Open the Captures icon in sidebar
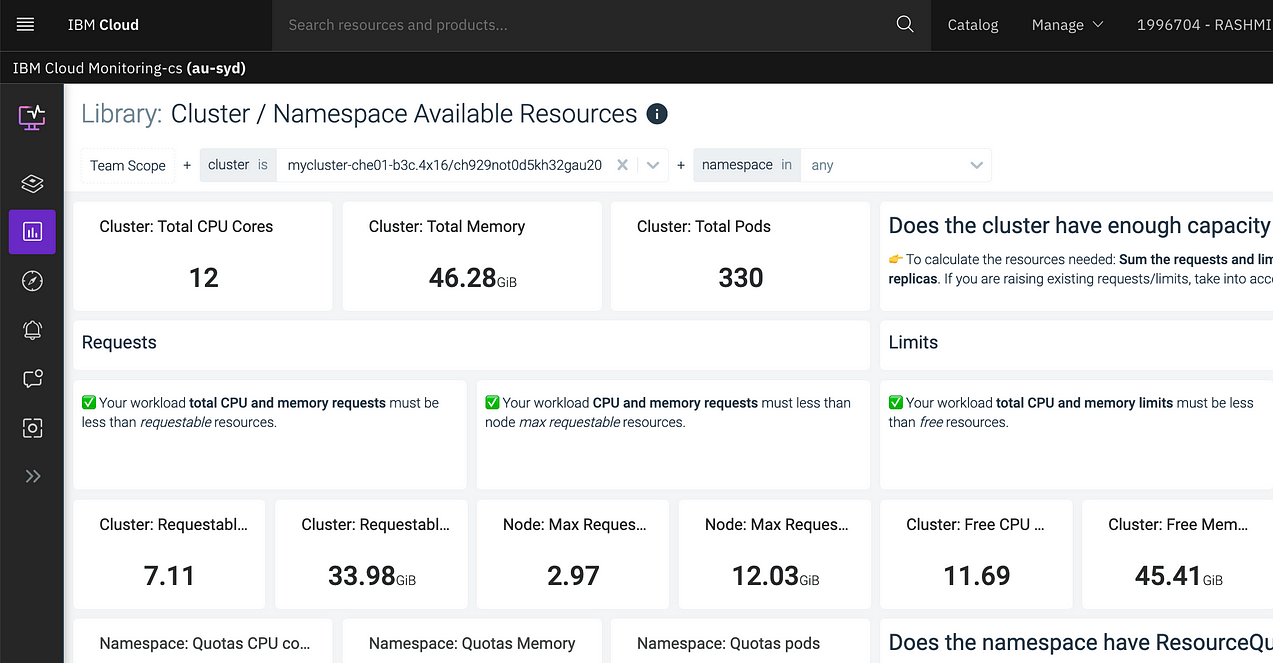Screen dimensions: 1273x663 coord(32,428)
